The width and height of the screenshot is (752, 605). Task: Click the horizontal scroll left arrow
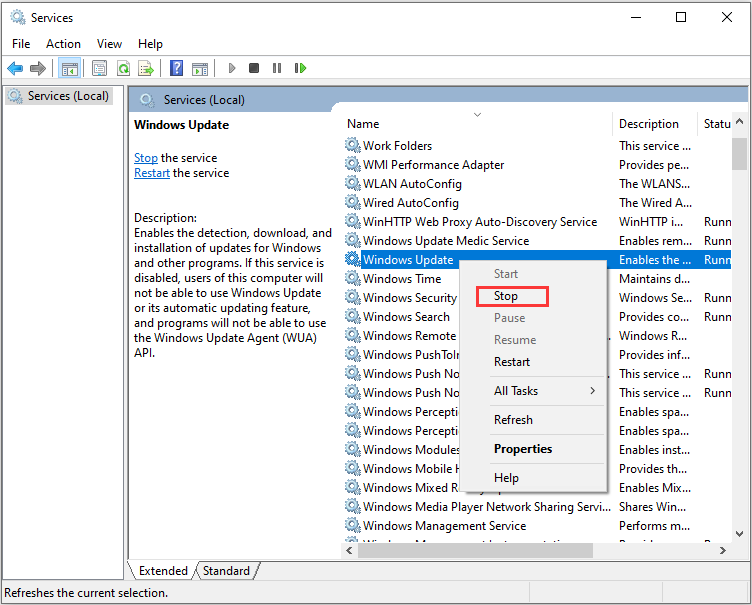click(349, 550)
